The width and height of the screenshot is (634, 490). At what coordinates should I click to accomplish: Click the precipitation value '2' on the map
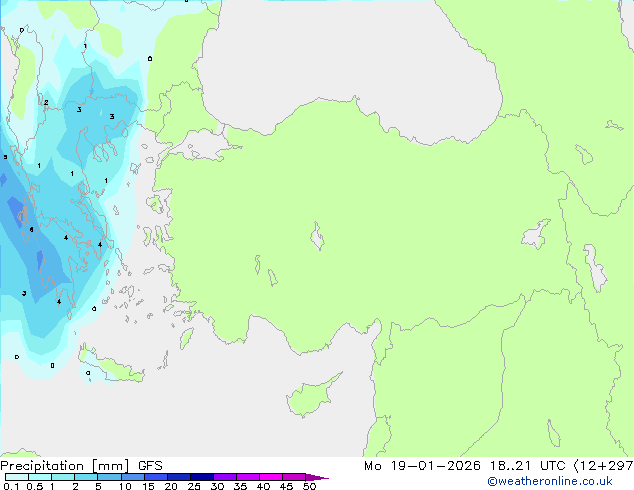[x=46, y=102]
